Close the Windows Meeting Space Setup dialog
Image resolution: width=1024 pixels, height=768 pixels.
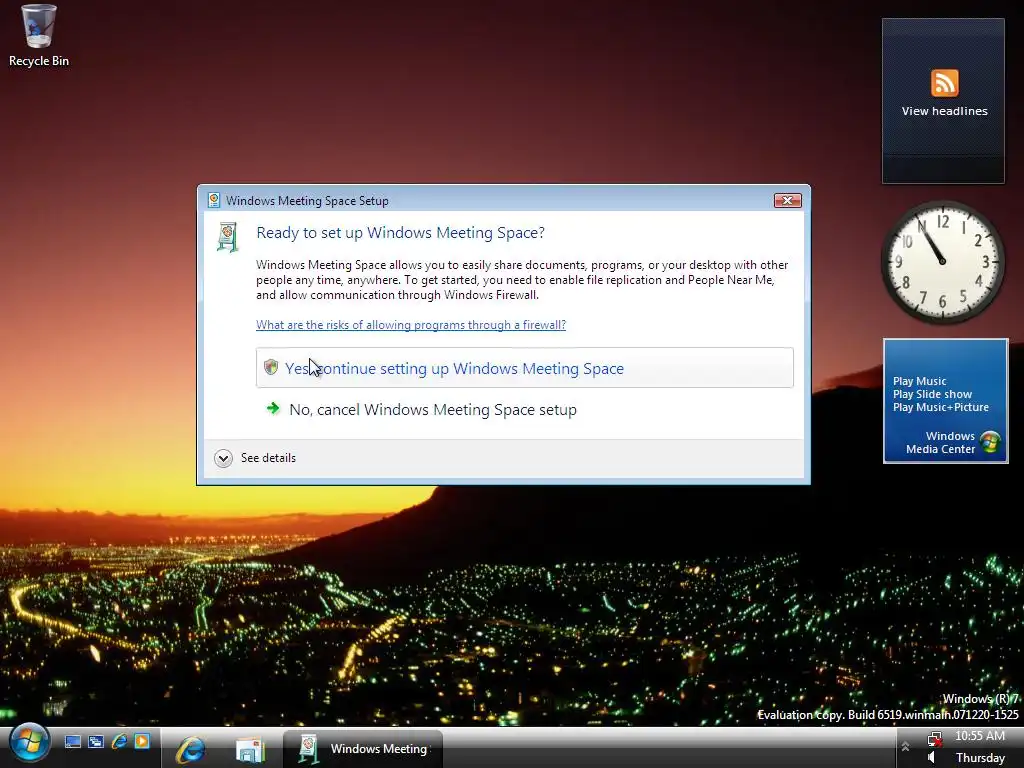pos(788,200)
